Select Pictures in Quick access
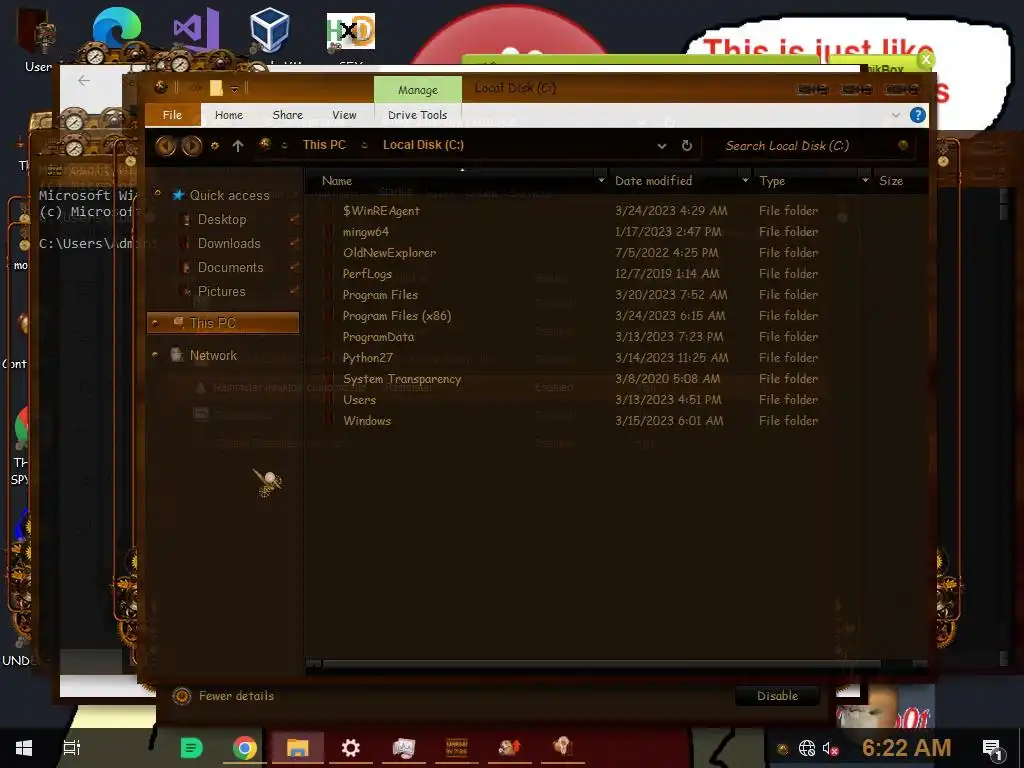The height and width of the screenshot is (768, 1024). click(x=221, y=292)
